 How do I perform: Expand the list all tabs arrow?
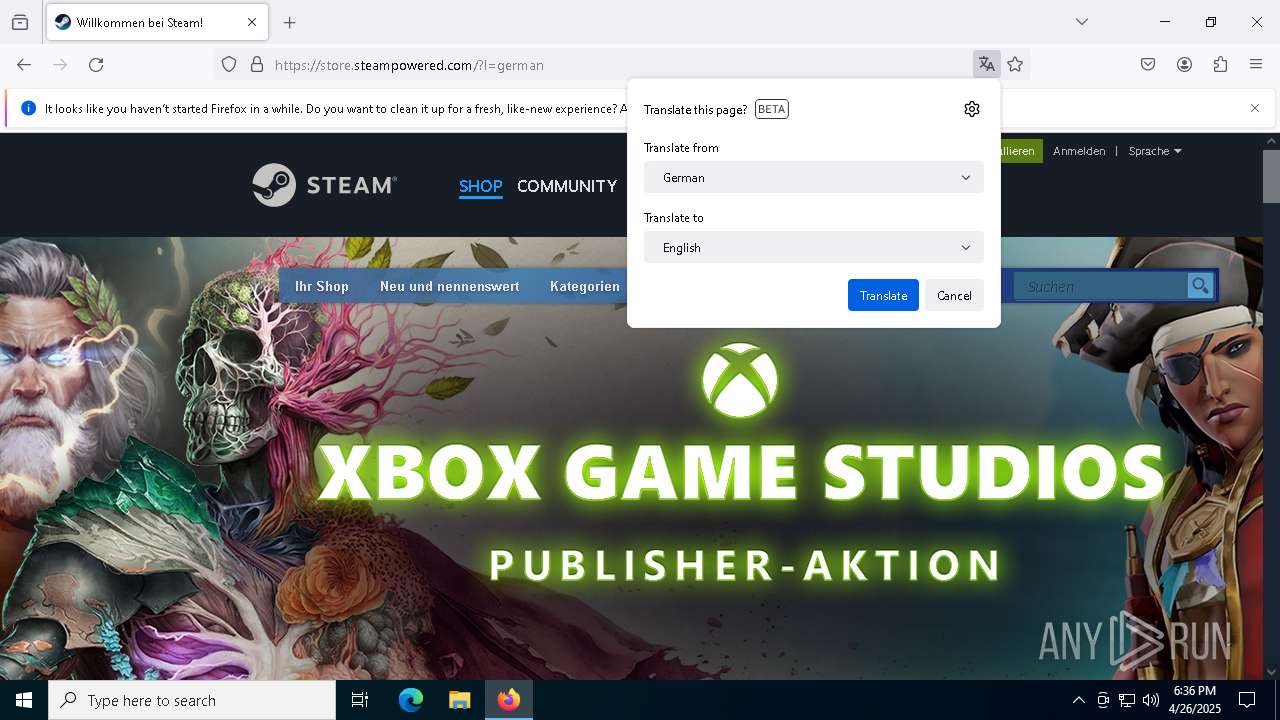coord(1082,22)
